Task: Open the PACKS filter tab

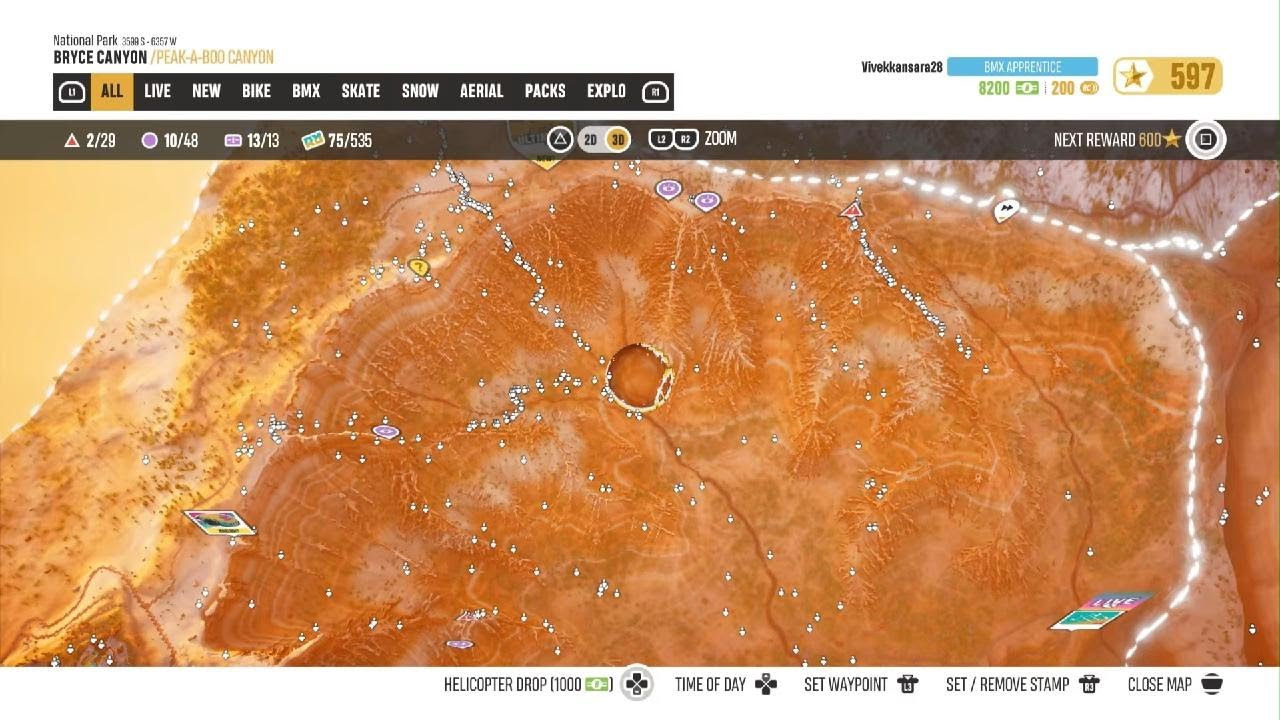Action: (x=545, y=91)
